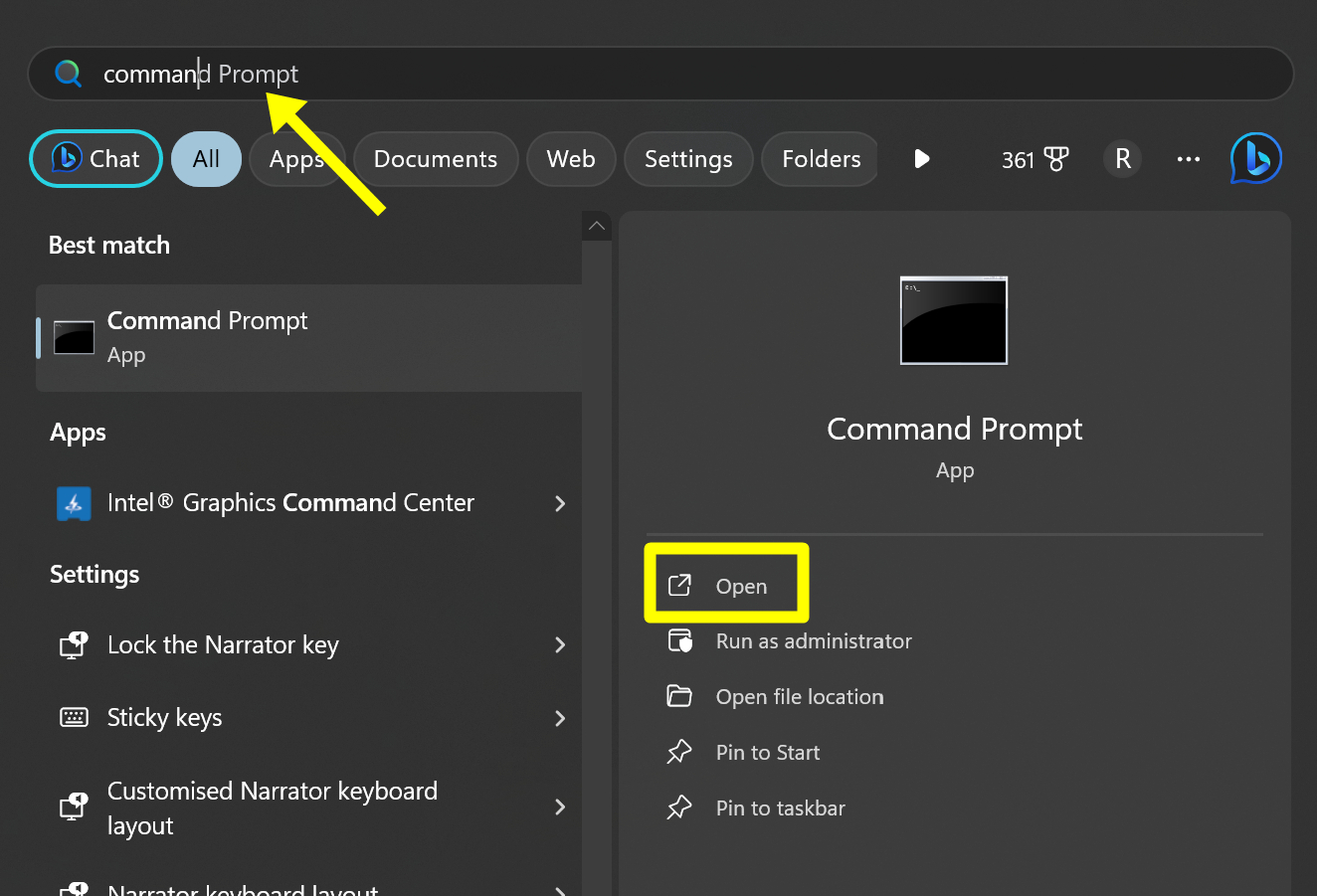Screen dimensions: 1317x896
Task: Click the Intel Graphics Command Center app icon
Action: tap(74, 503)
